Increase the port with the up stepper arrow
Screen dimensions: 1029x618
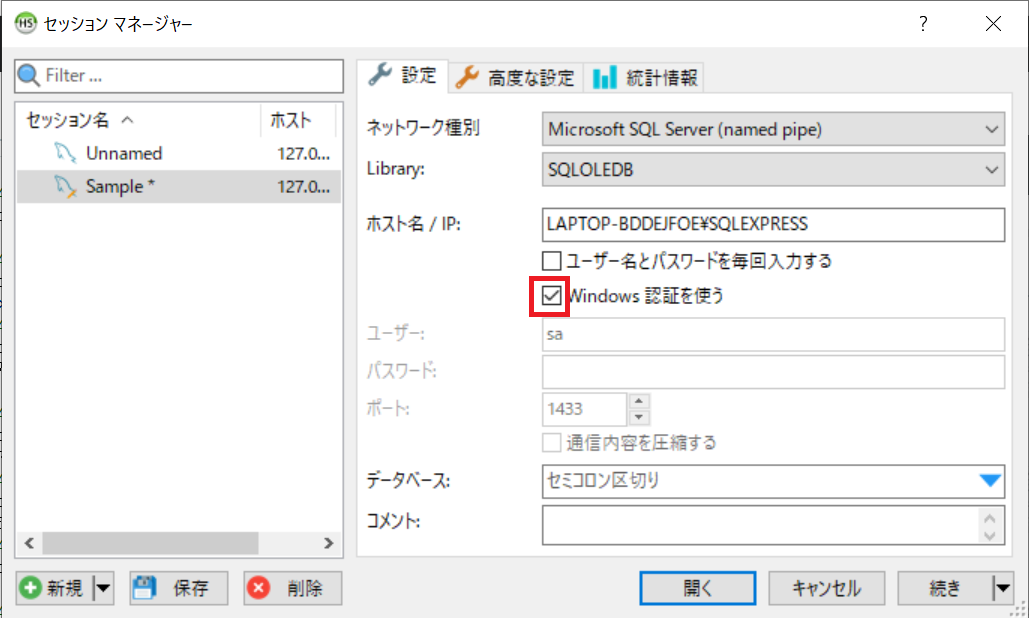639,401
